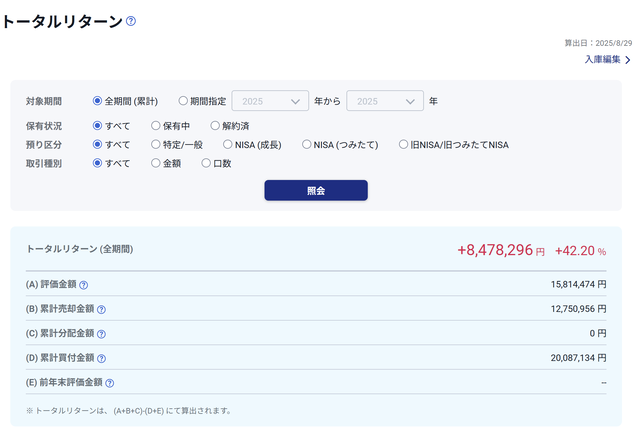640x429 pixels.
Task: Click the 照会 search button
Action: coord(316,190)
